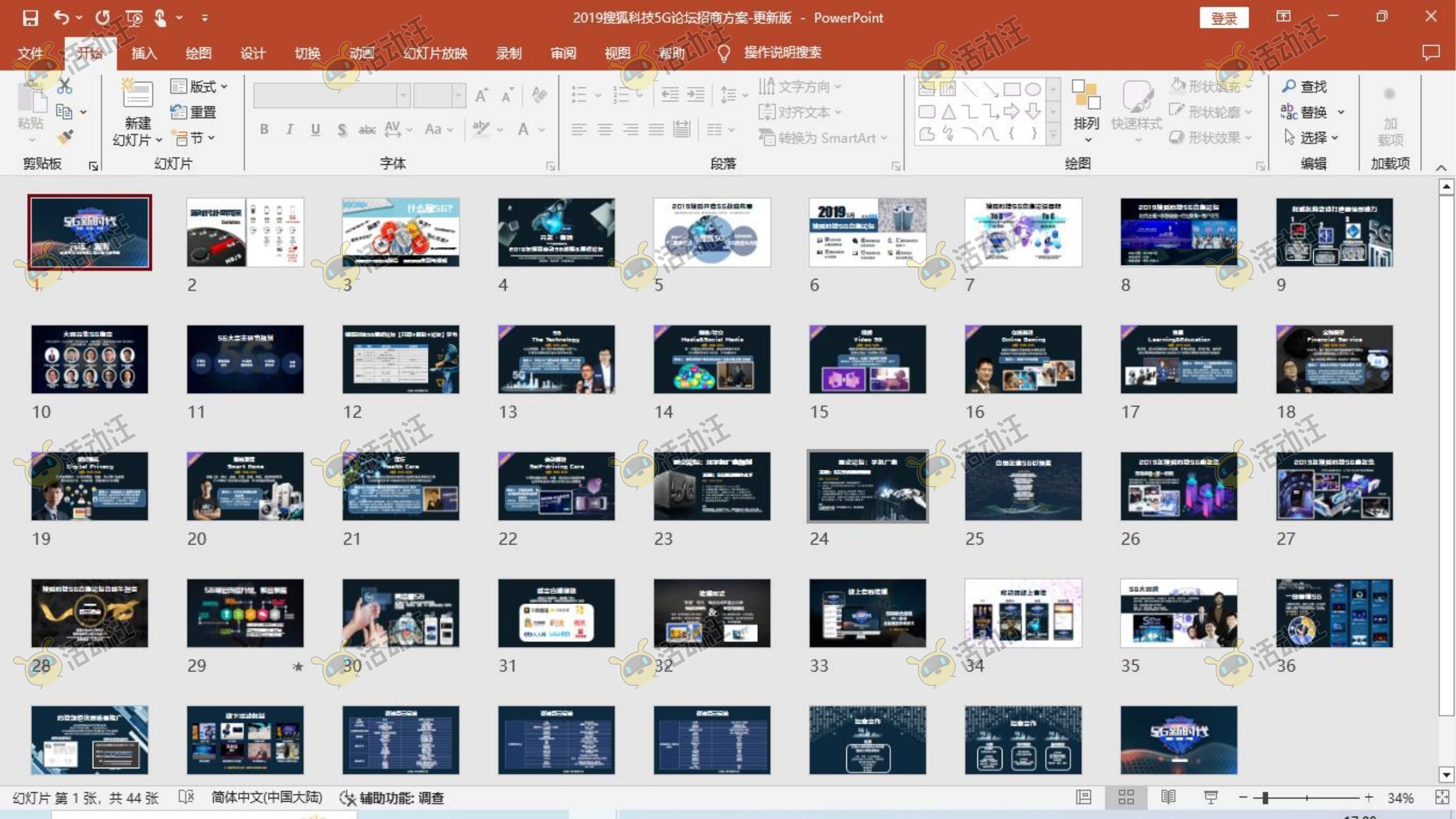Switch to Slide Sorter view icon

1126,798
